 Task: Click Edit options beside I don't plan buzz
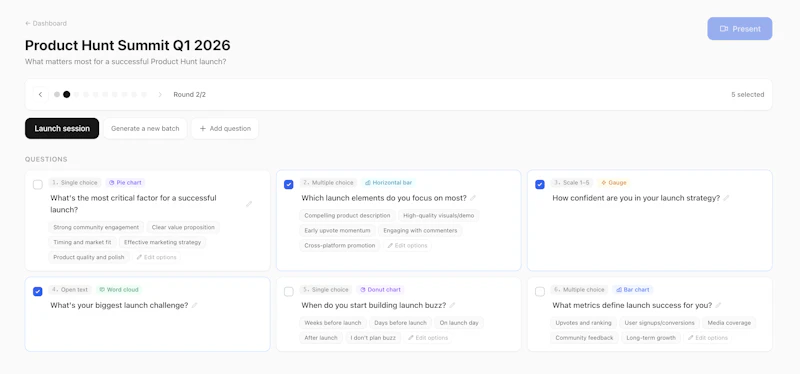tap(428, 338)
